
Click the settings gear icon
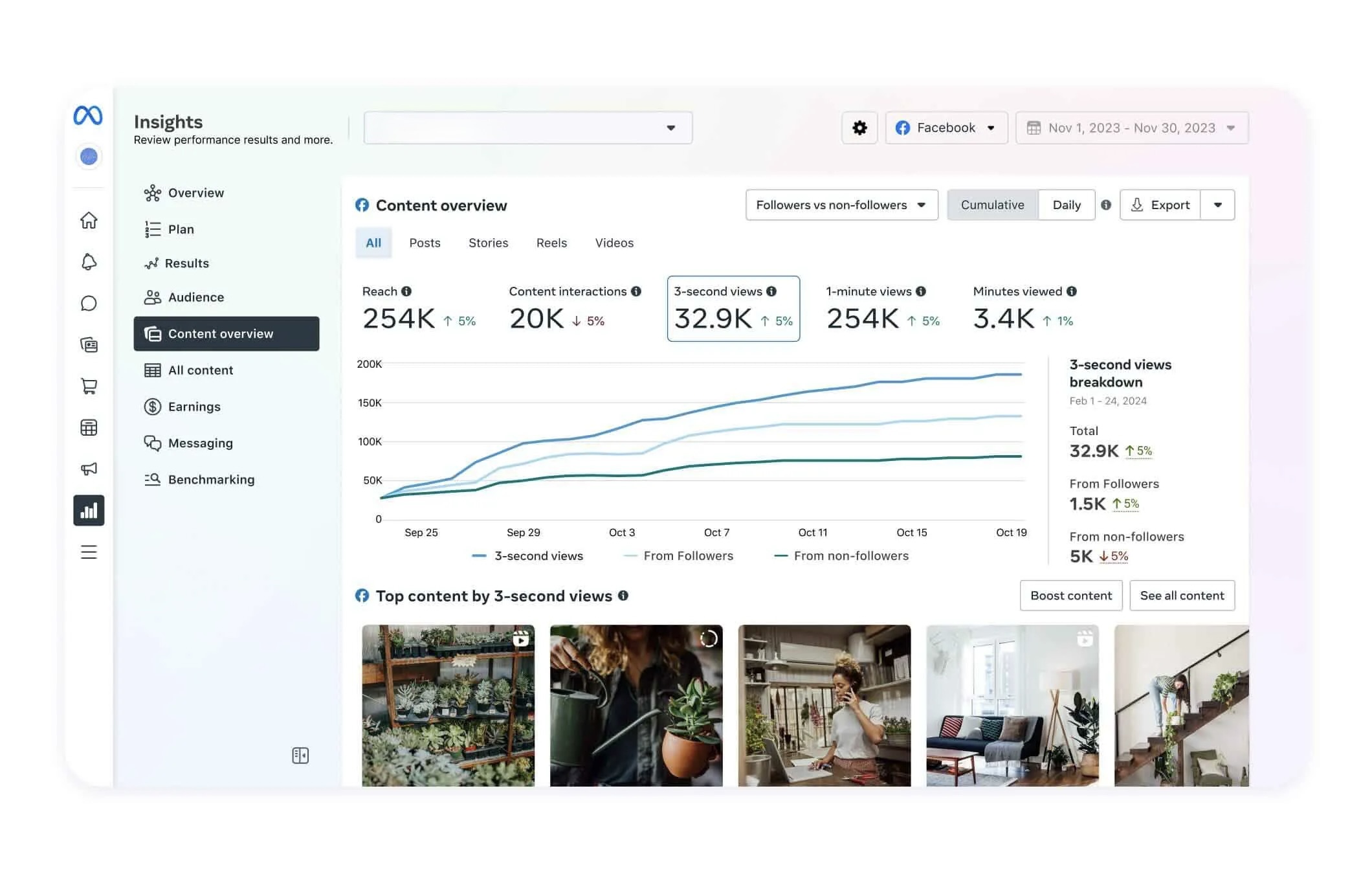coord(859,128)
